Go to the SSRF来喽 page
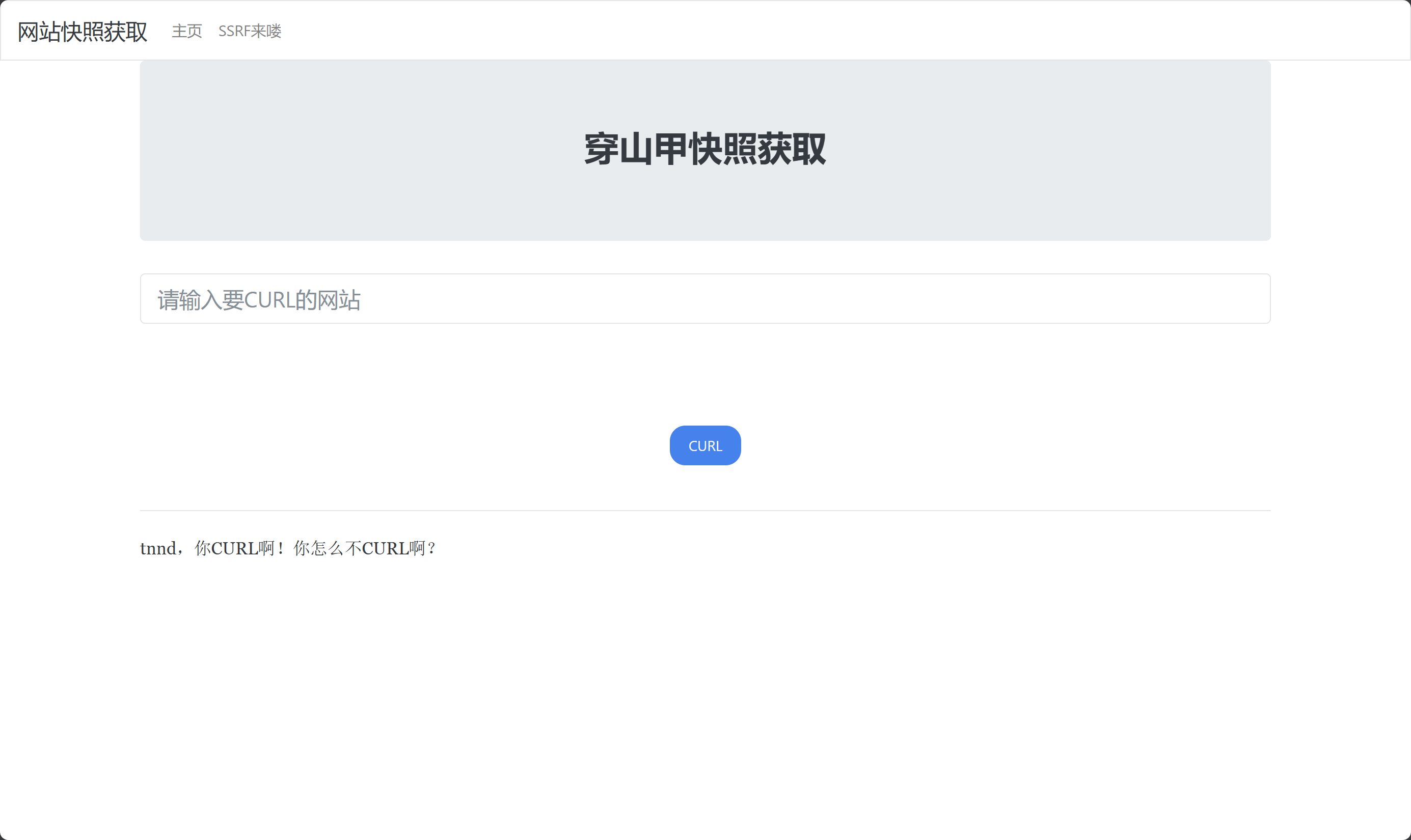 point(250,31)
